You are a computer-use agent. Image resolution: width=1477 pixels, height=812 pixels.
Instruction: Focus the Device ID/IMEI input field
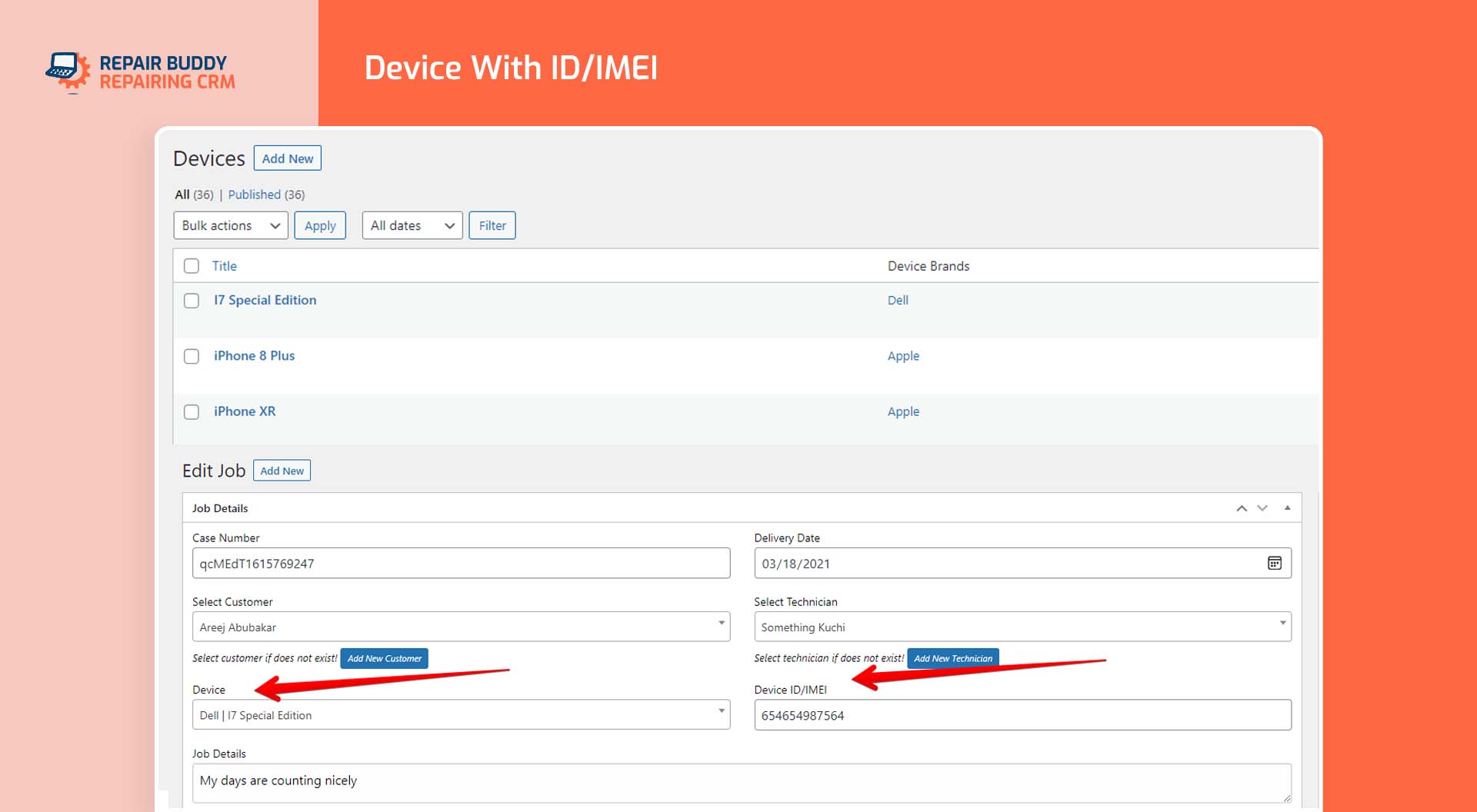pos(1022,714)
